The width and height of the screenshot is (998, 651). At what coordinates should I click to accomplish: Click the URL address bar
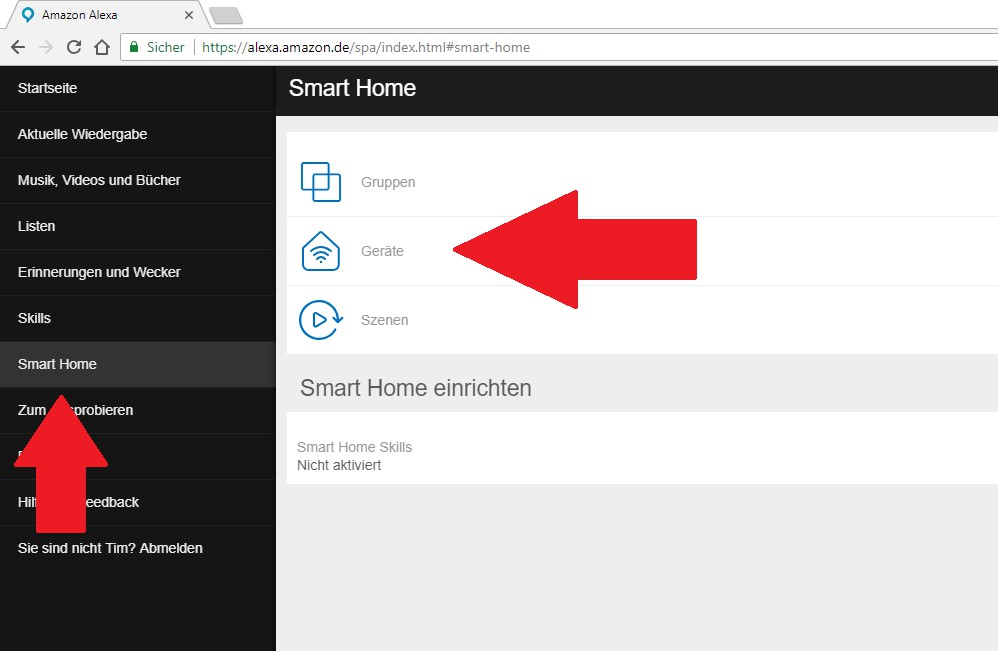(x=600, y=47)
